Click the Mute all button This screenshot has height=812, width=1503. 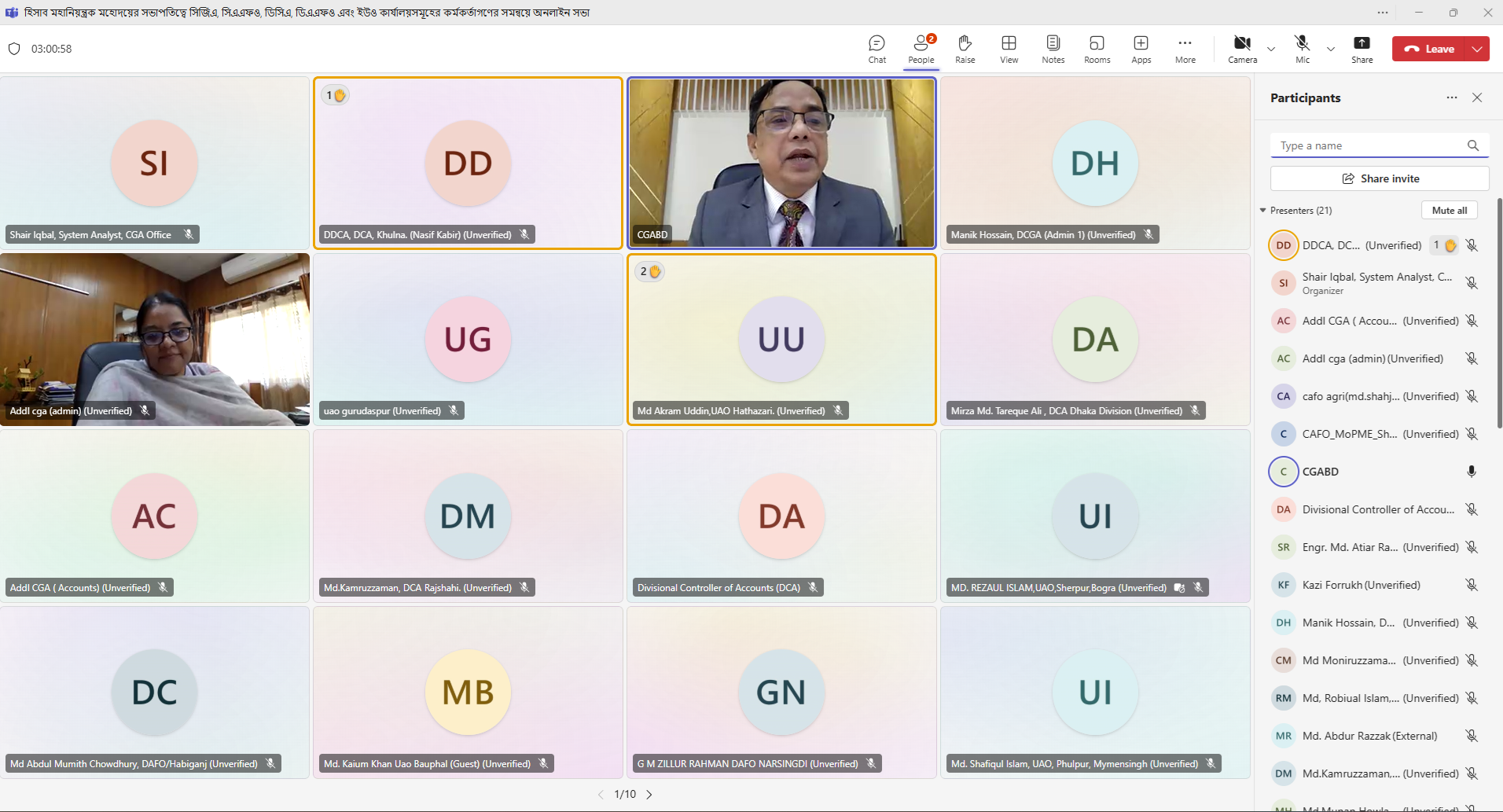pyautogui.click(x=1449, y=211)
